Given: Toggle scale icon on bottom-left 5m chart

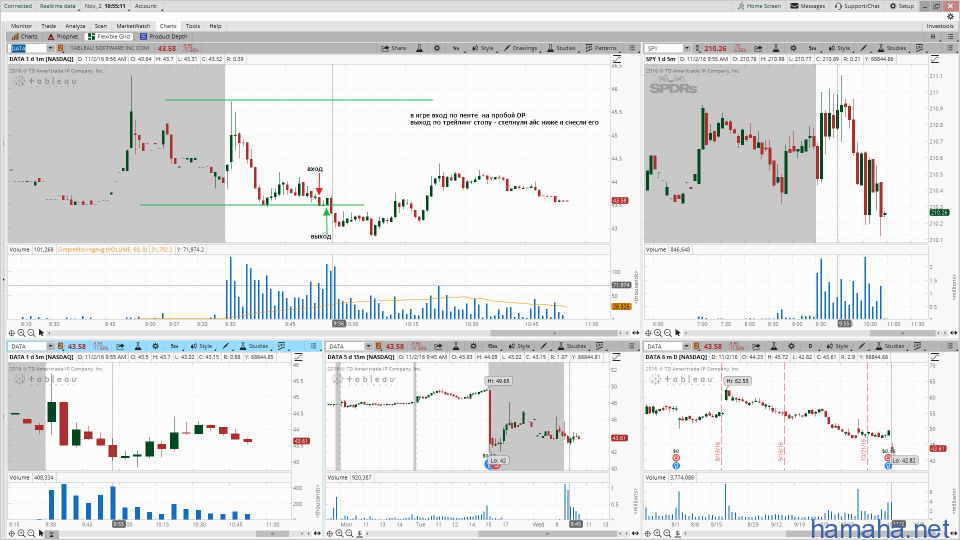Looking at the screenshot, I should 299,357.
